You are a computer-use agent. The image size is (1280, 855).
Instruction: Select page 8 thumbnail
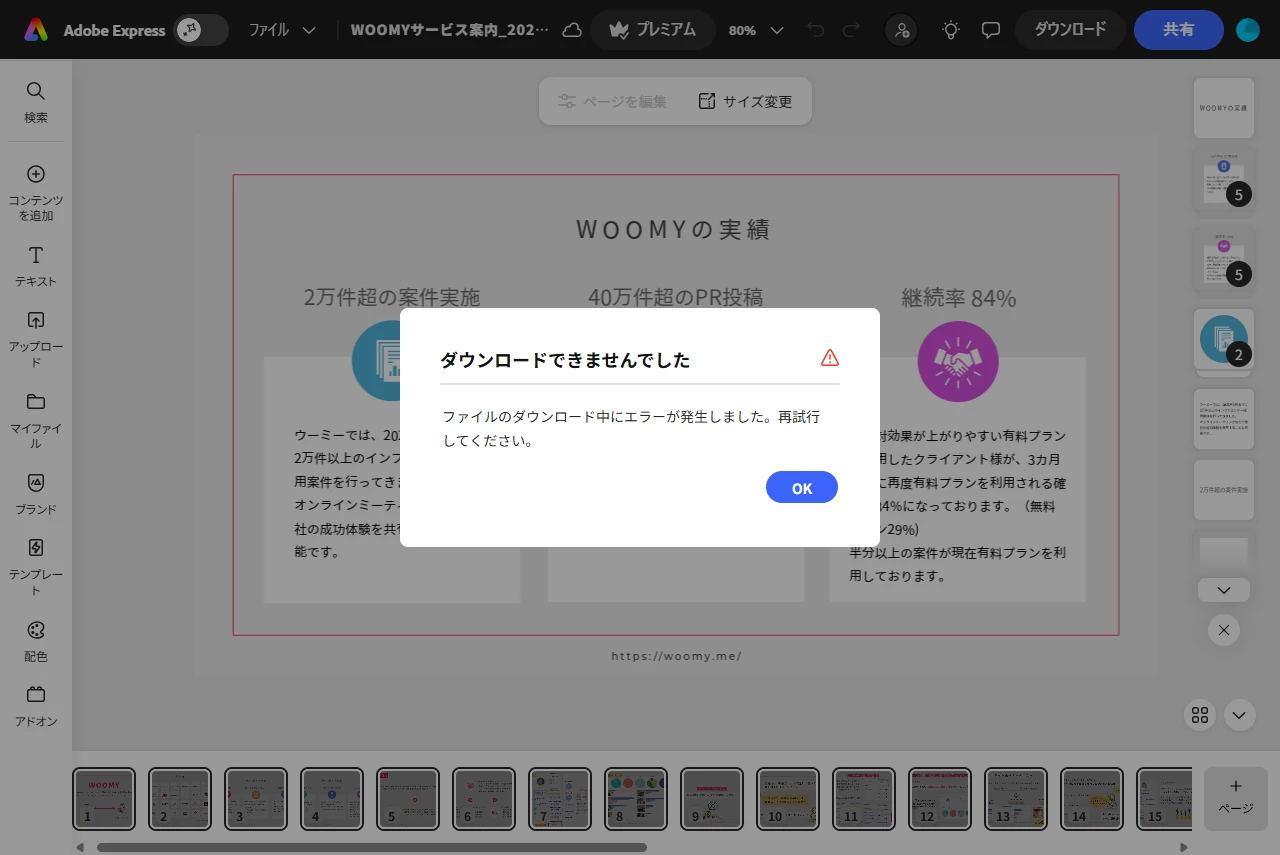636,799
